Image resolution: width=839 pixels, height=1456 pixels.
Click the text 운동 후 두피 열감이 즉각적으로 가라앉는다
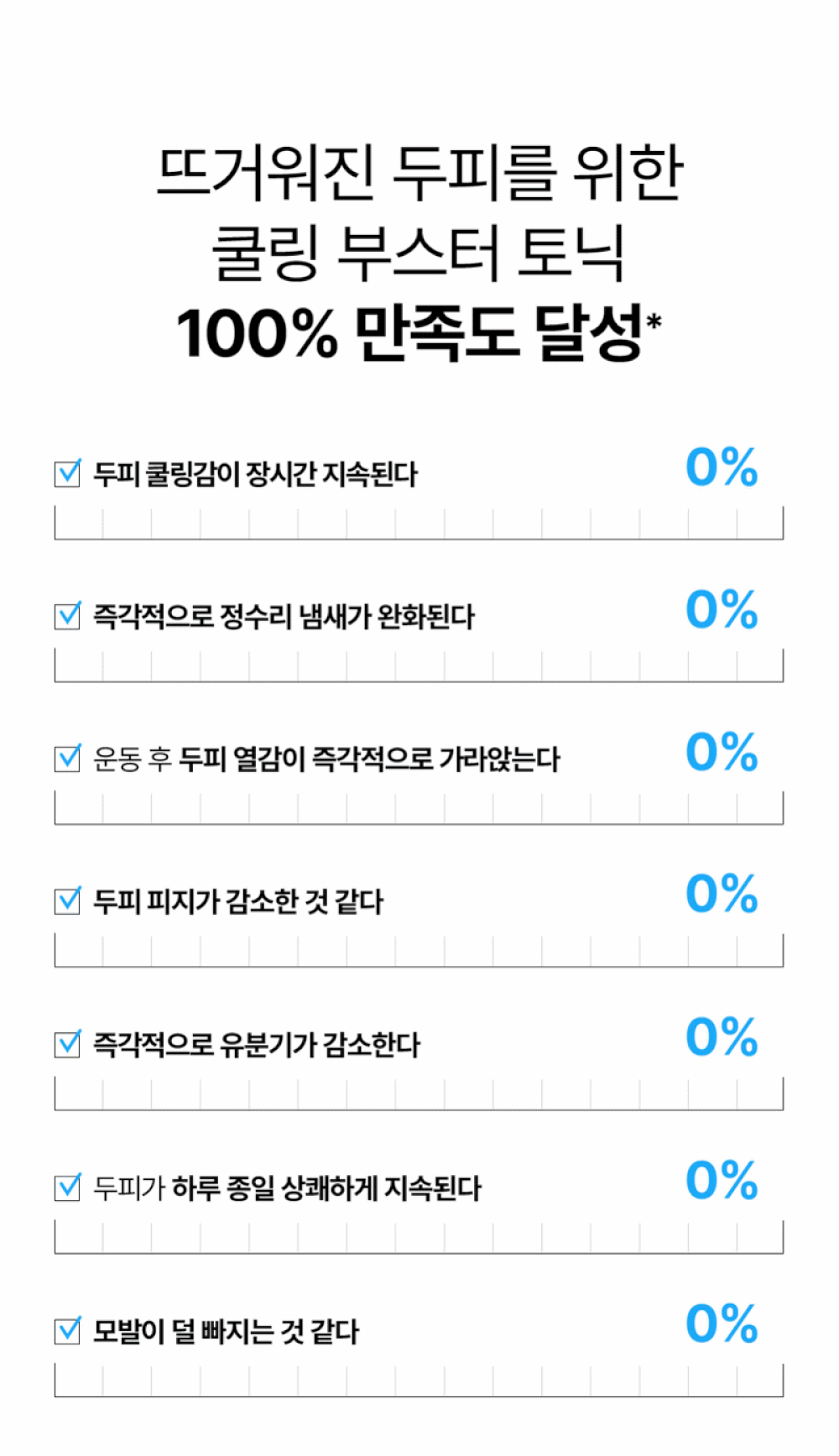(326, 759)
